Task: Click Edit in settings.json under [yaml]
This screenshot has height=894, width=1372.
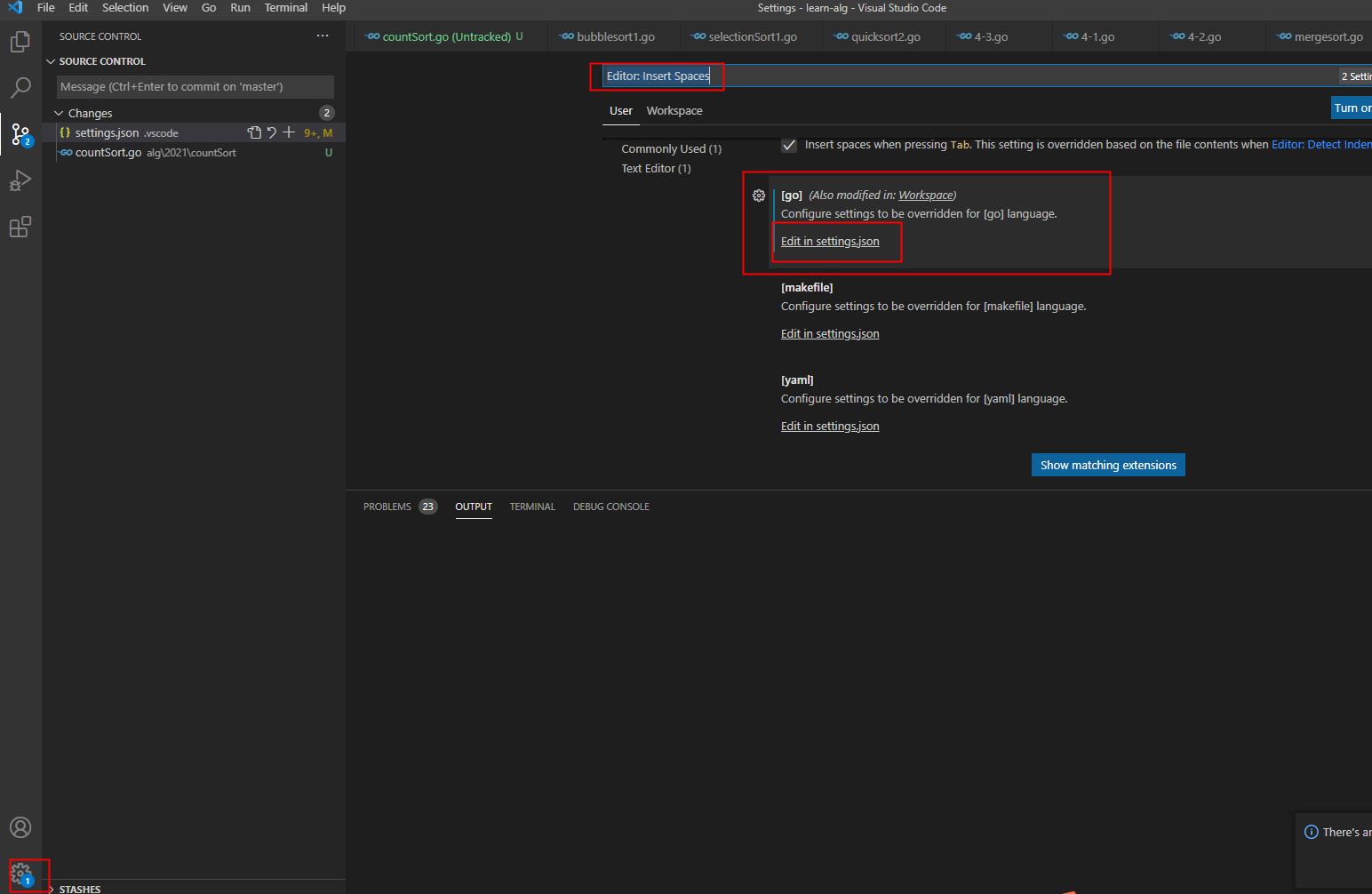Action: (x=830, y=427)
